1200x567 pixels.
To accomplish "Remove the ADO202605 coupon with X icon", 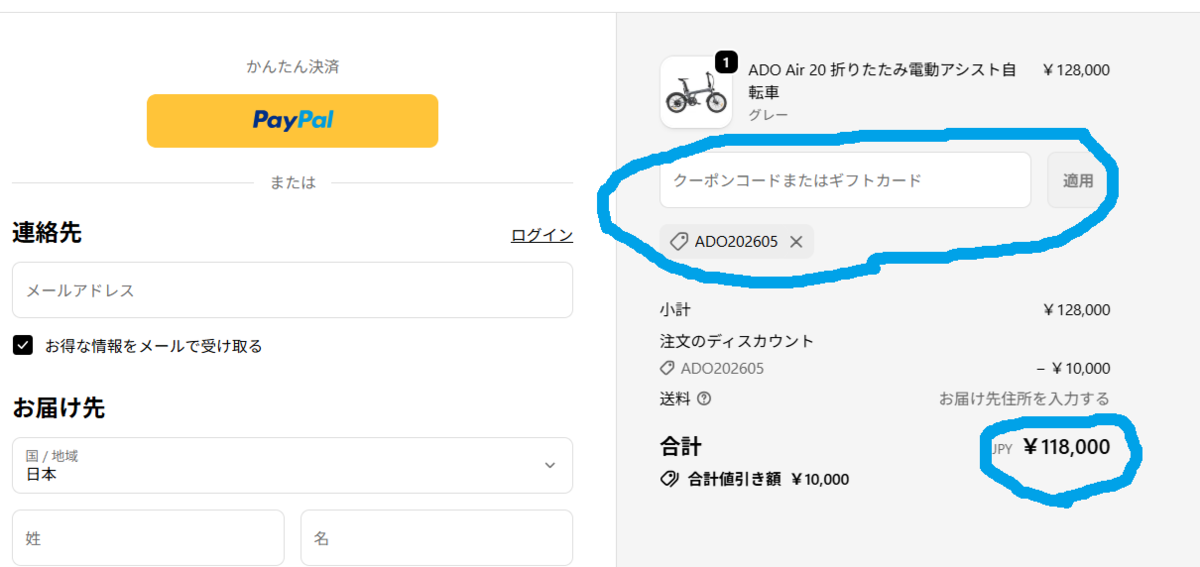I will [x=796, y=241].
